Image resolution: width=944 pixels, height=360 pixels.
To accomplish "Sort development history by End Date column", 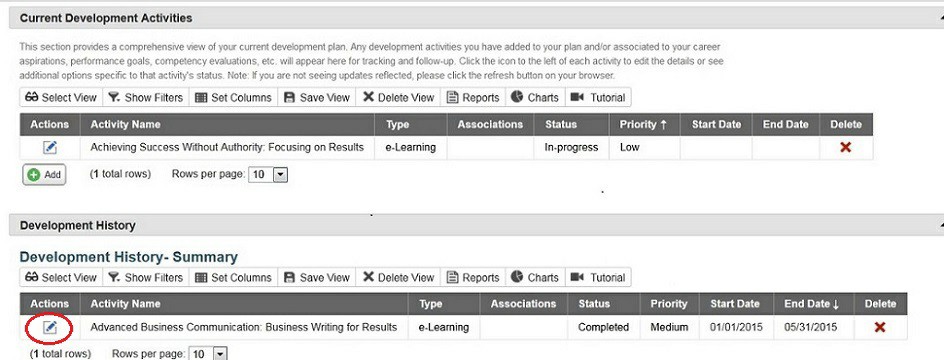I will tap(812, 304).
